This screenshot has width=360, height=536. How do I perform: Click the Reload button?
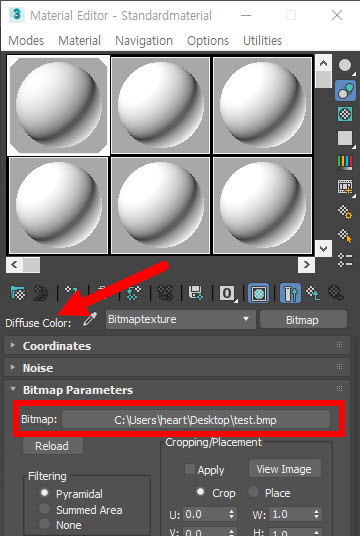click(x=53, y=446)
